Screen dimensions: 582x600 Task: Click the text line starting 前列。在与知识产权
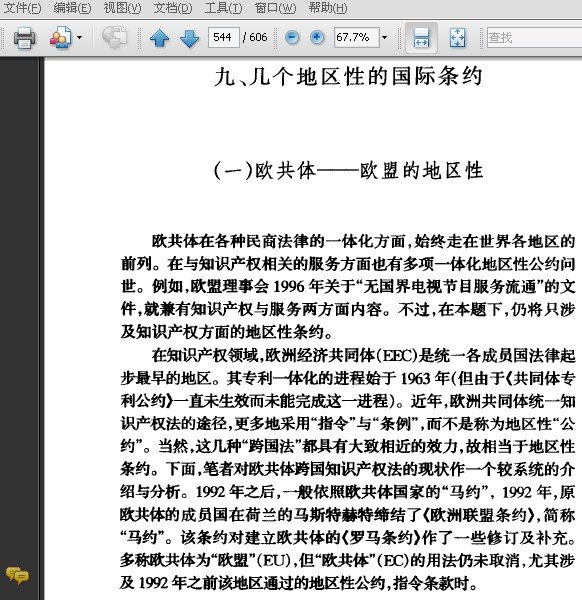(x=348, y=264)
